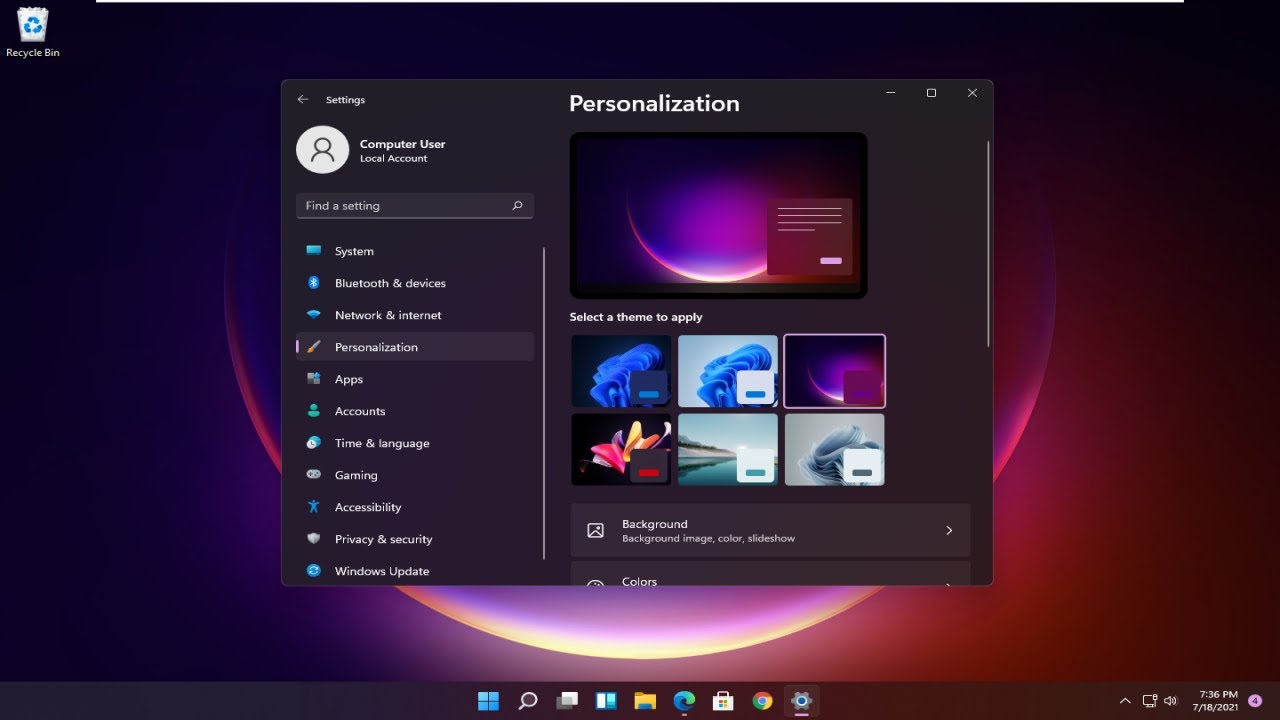This screenshot has width=1280, height=720.
Task: Click the System monitor icon in sidebar
Action: click(x=314, y=251)
